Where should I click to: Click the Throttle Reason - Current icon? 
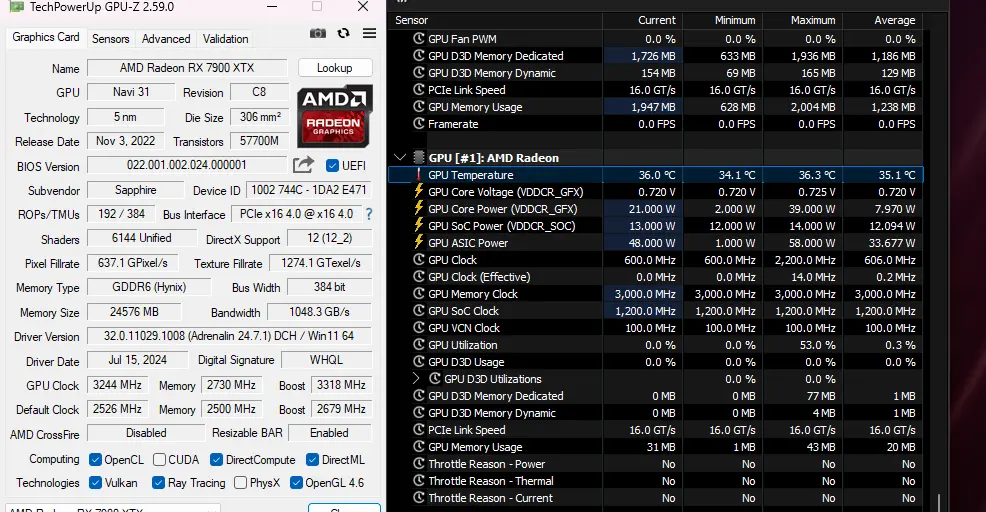click(x=419, y=498)
